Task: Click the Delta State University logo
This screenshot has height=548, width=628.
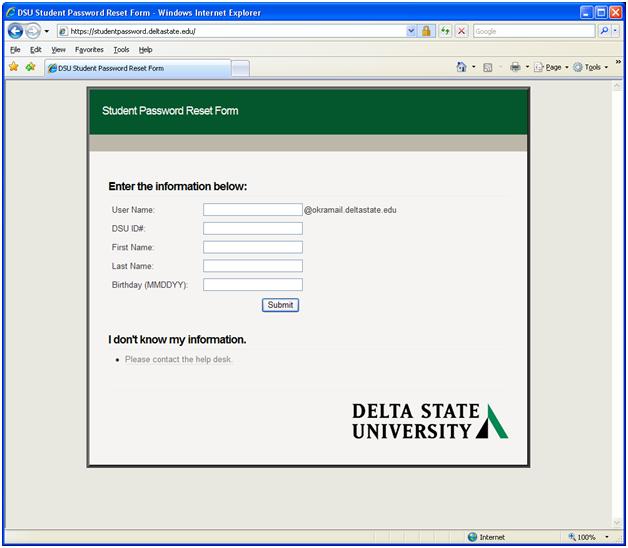Action: click(430, 421)
